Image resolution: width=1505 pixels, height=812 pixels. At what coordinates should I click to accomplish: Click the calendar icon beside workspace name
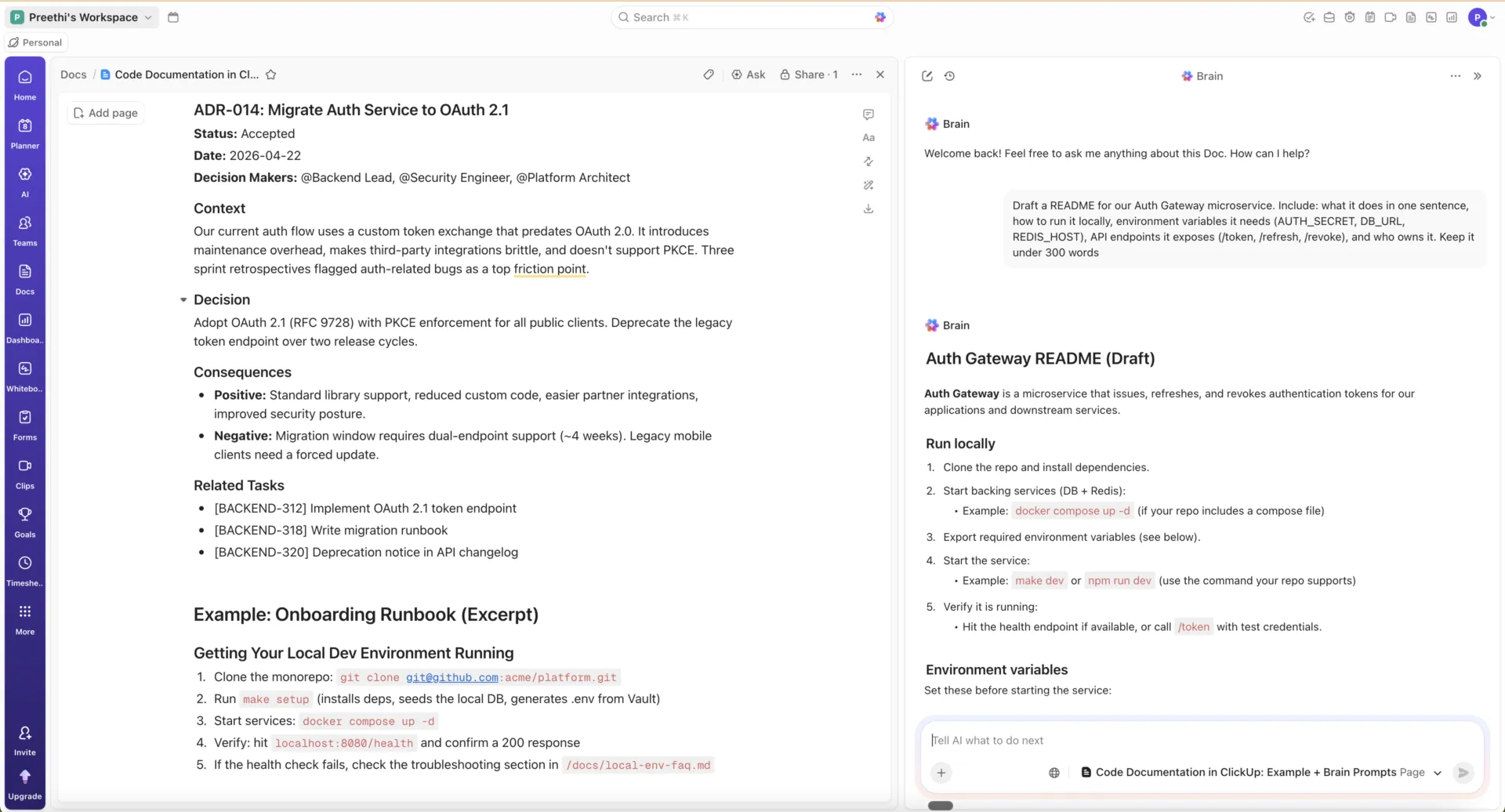(x=173, y=17)
